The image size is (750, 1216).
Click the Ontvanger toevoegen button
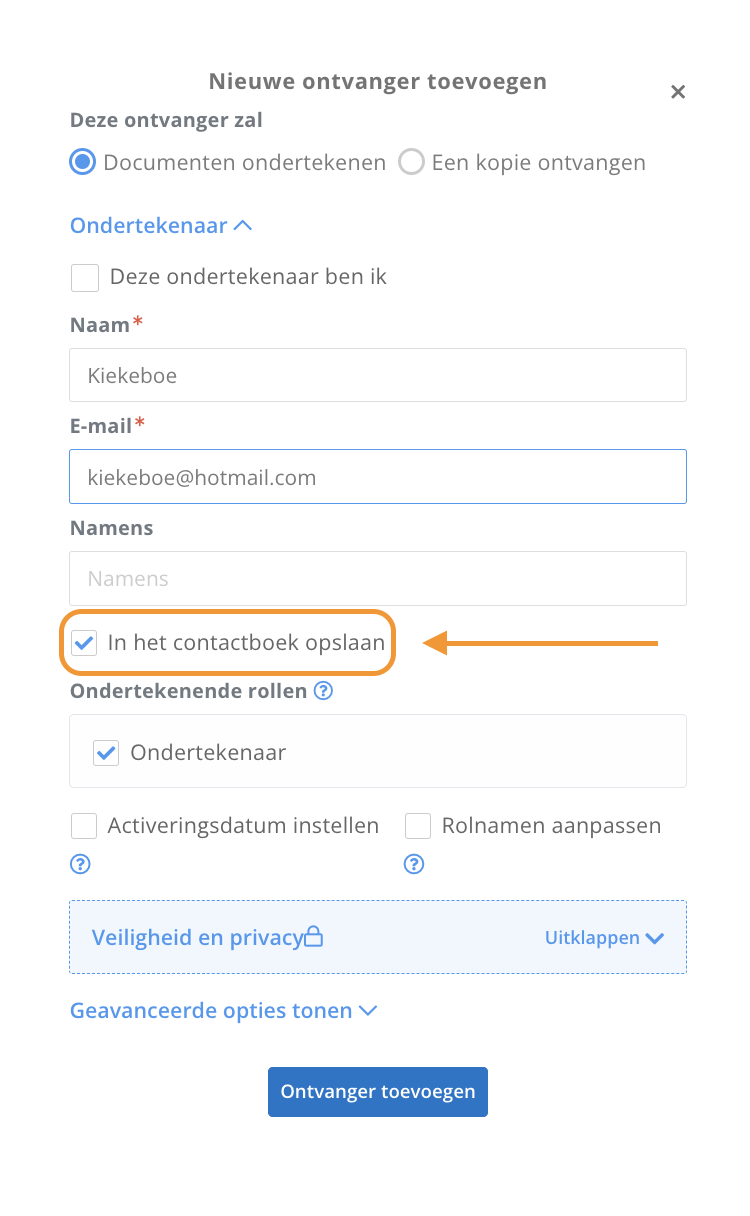378,1091
